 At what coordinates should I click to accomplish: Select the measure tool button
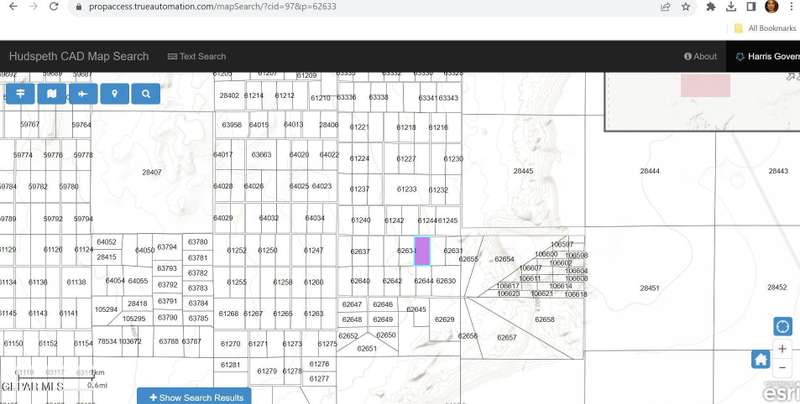[83, 94]
